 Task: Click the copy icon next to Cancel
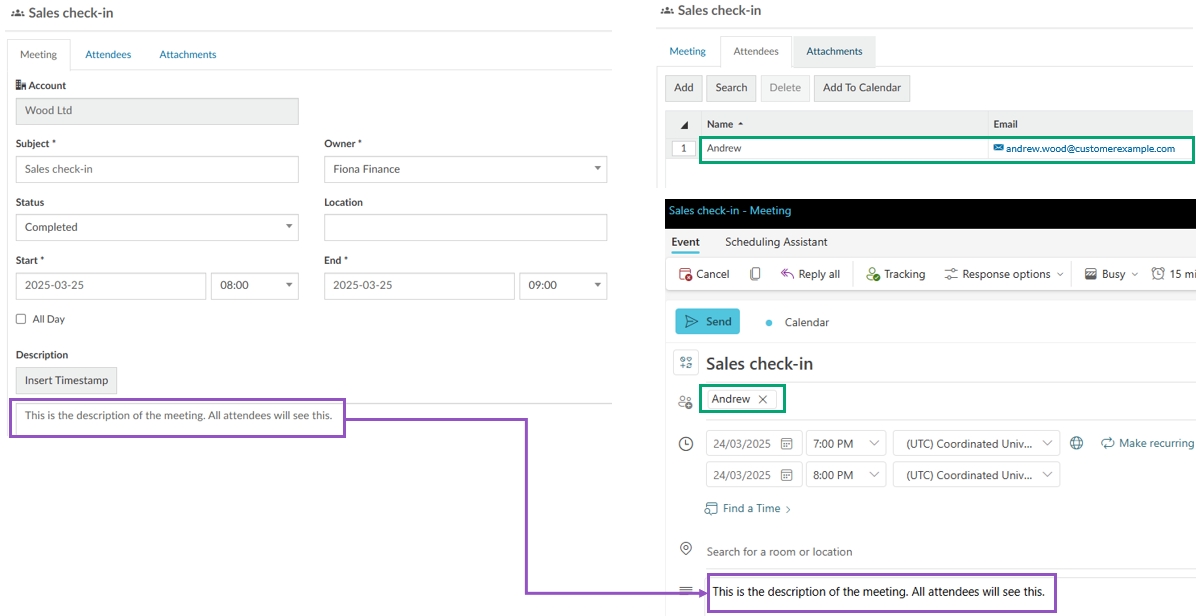(x=755, y=274)
